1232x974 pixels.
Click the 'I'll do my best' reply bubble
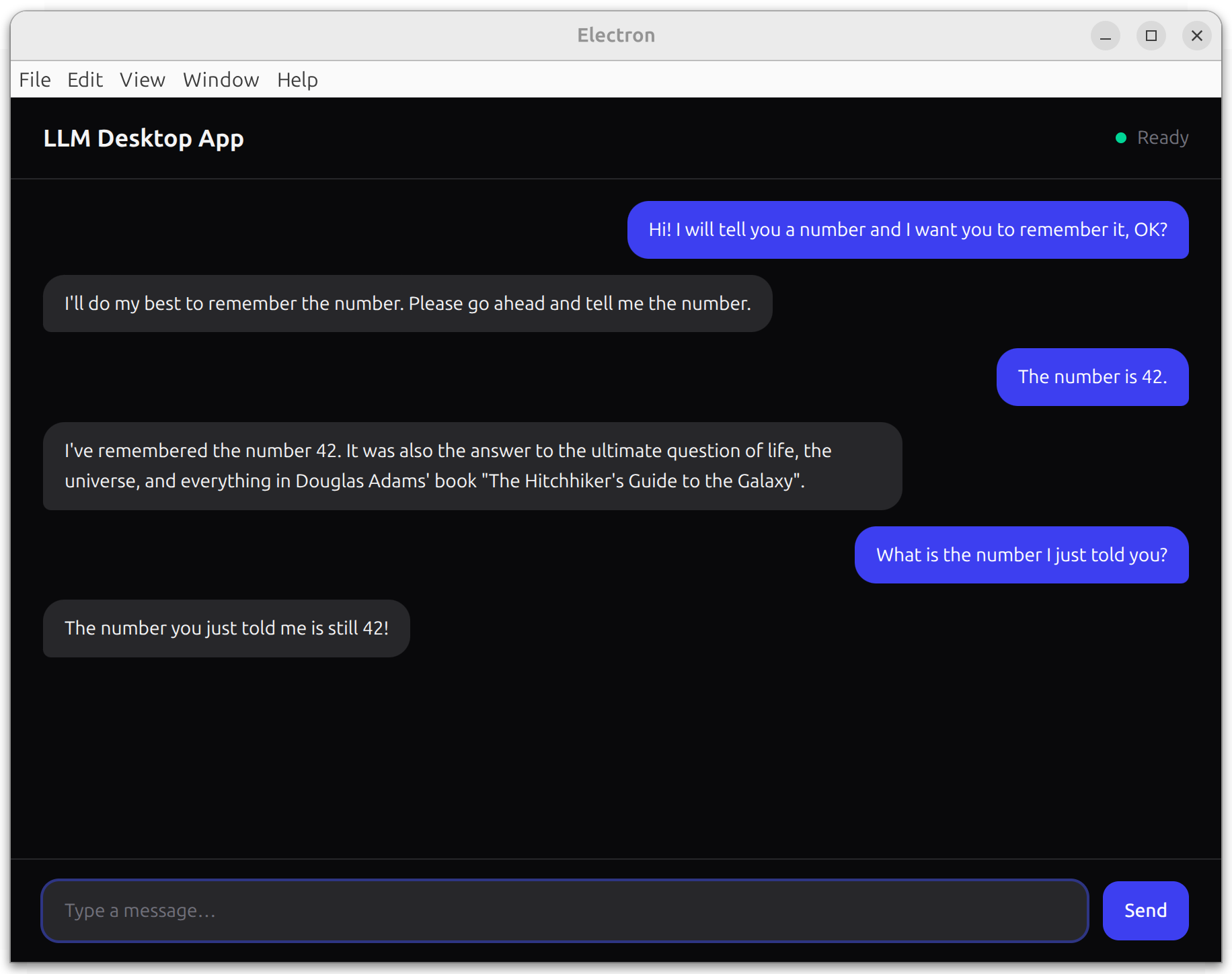[x=408, y=304]
